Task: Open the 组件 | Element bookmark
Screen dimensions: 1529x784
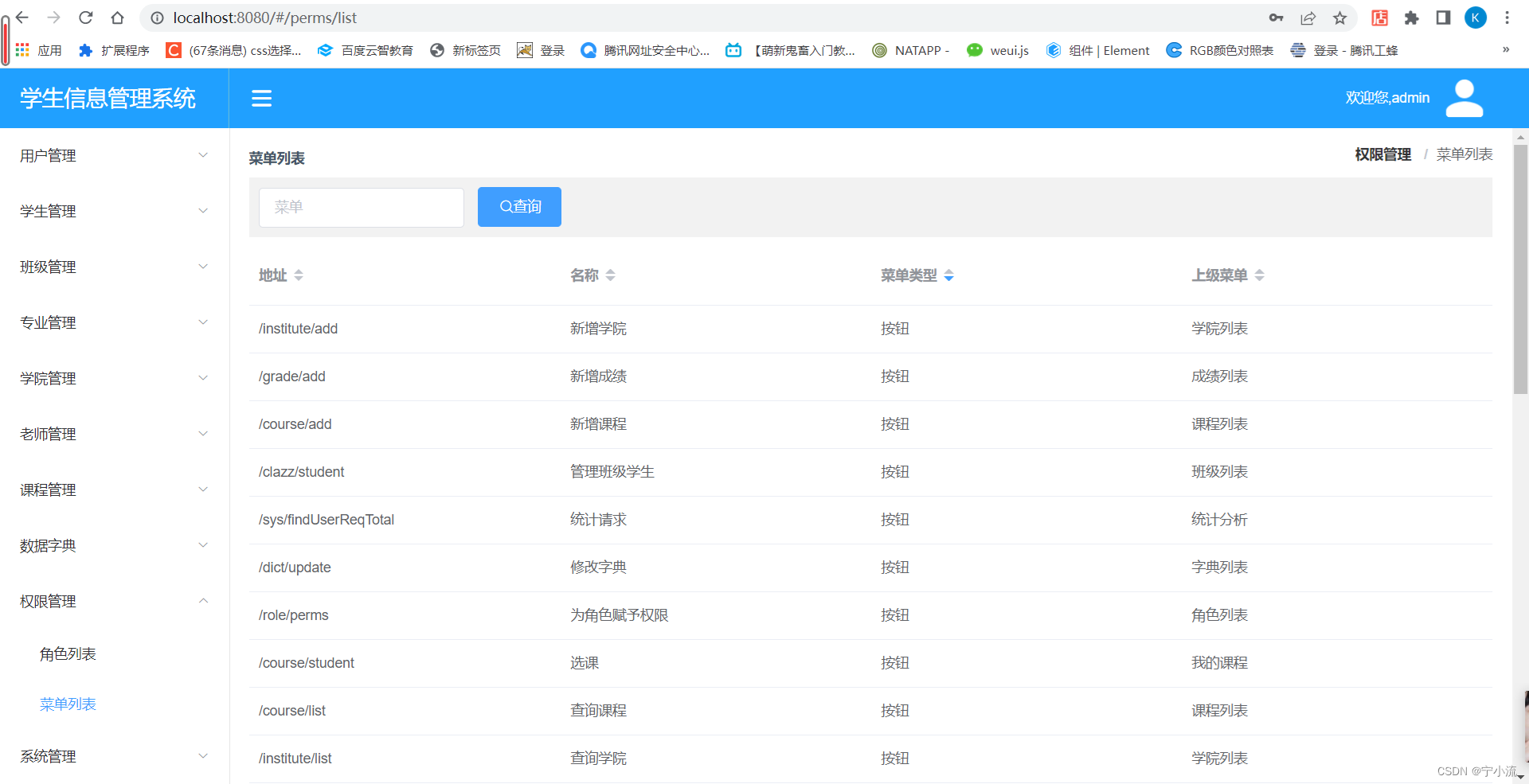Action: click(x=1097, y=50)
